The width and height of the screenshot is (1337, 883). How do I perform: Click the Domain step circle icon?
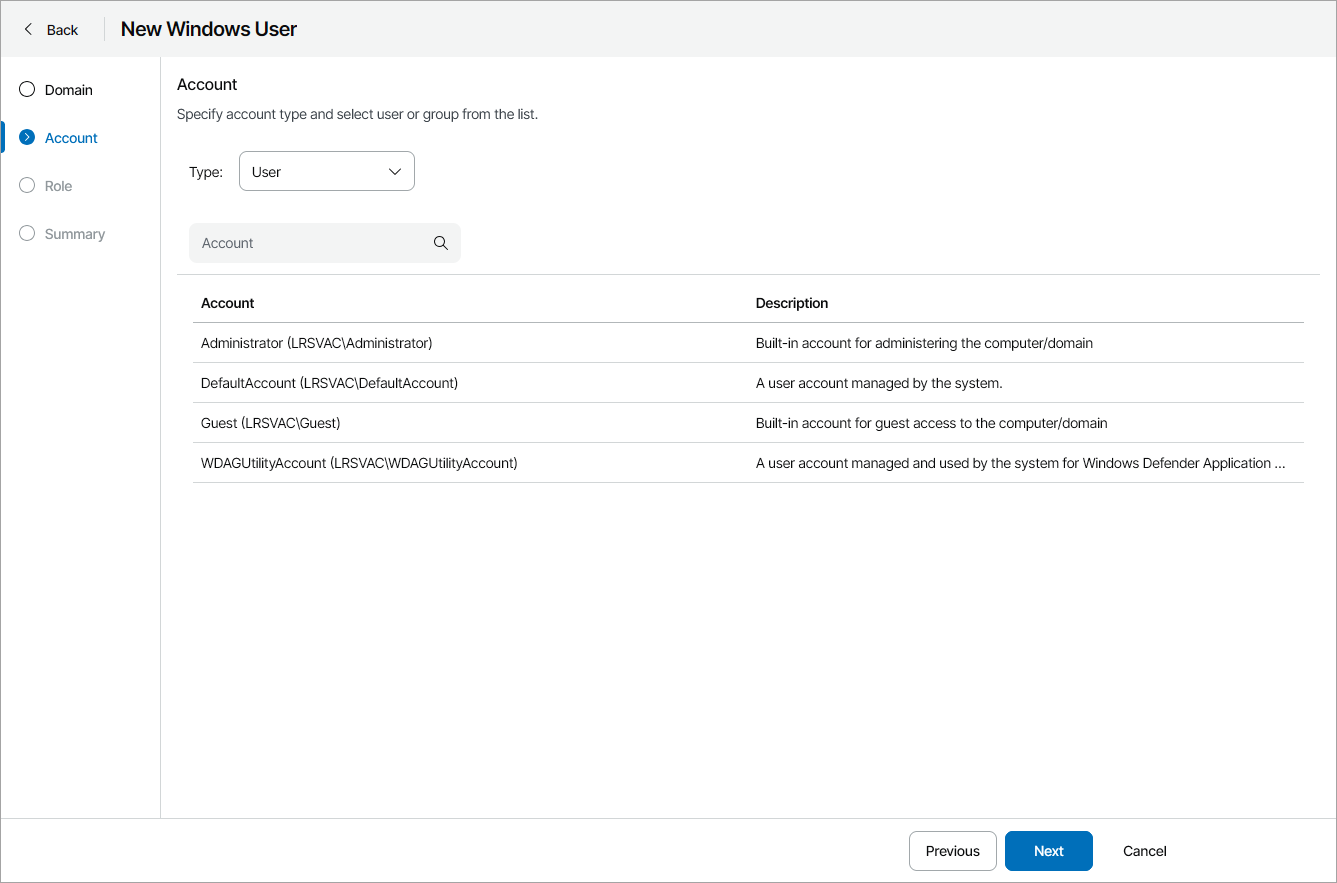coord(27,90)
